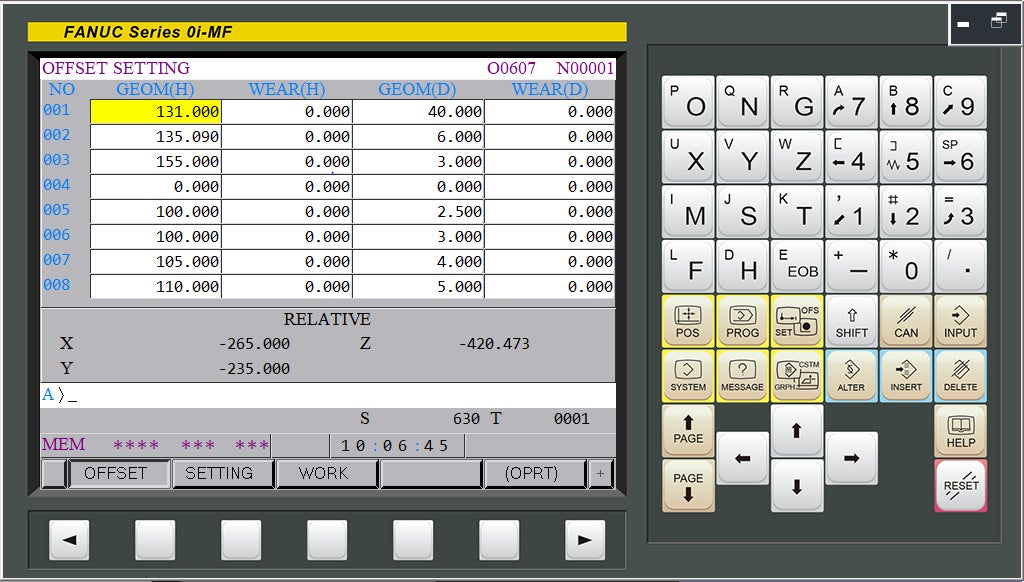Open the HELP key
This screenshot has height=582, width=1024.
coord(961,431)
